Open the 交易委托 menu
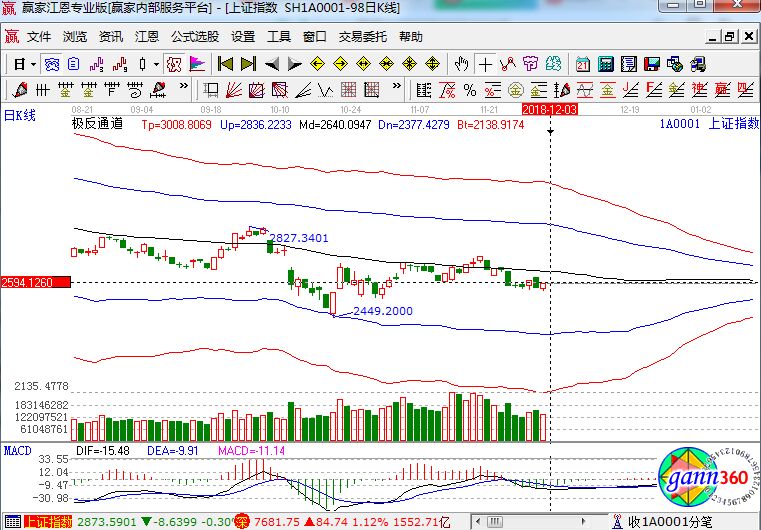This screenshot has width=761, height=530. pyautogui.click(x=362, y=37)
